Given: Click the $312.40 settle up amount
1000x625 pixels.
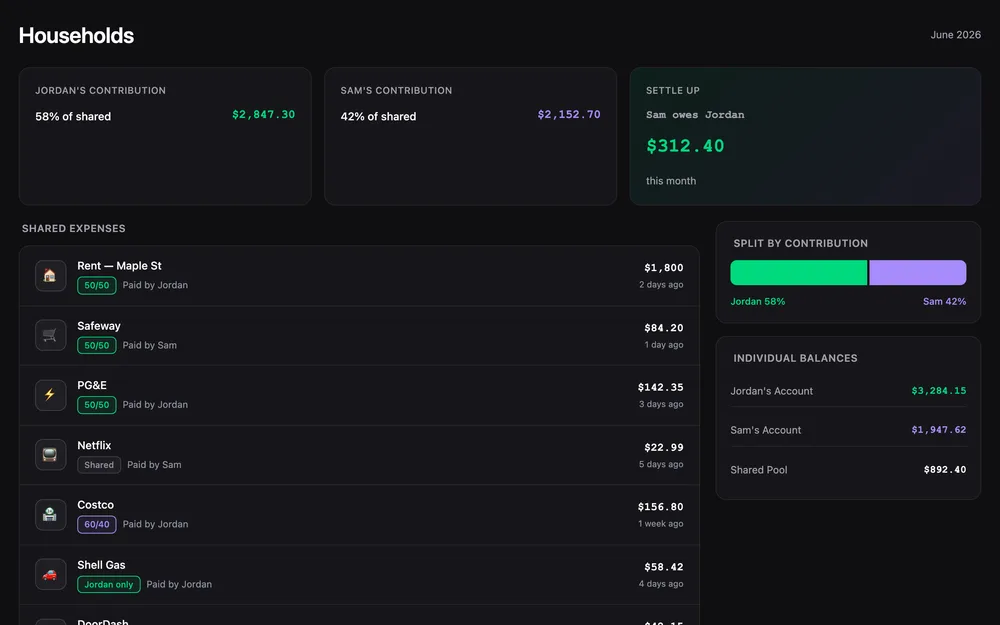Looking at the screenshot, I should 685,146.
